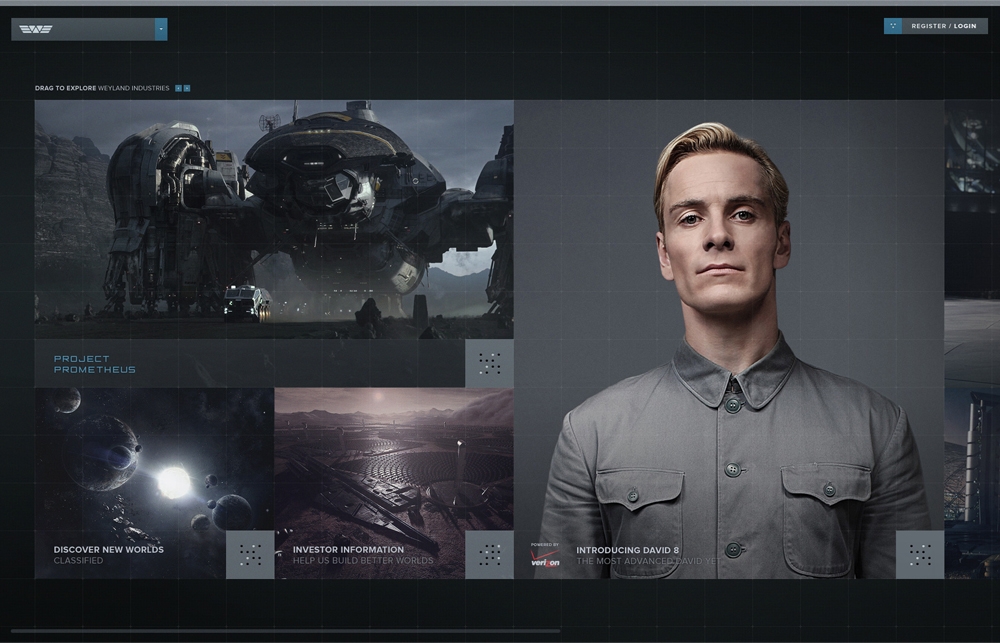The width and height of the screenshot is (1000, 643).
Task: Click the Weyland winged logo
Action: click(x=36, y=29)
